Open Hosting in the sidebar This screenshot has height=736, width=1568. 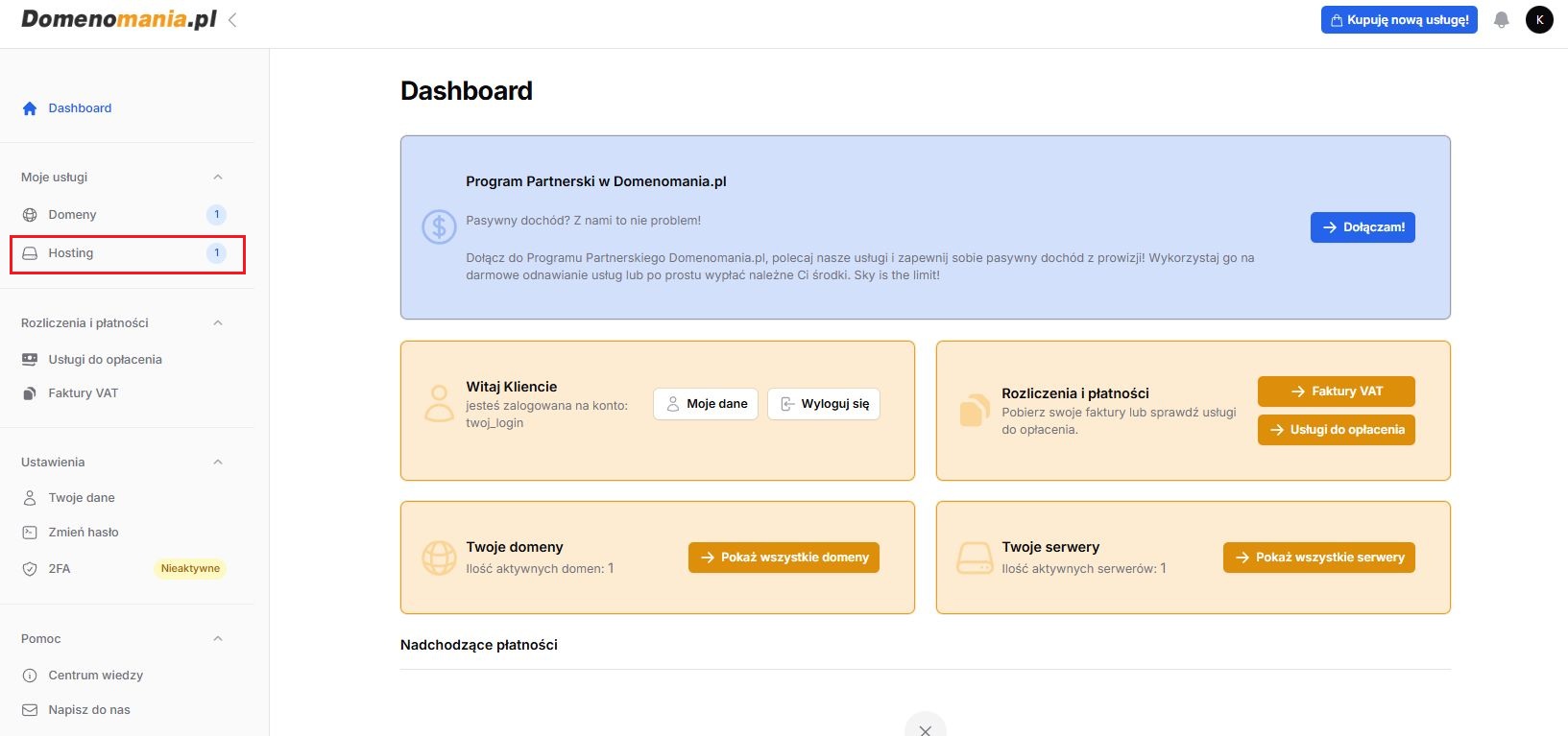71,253
